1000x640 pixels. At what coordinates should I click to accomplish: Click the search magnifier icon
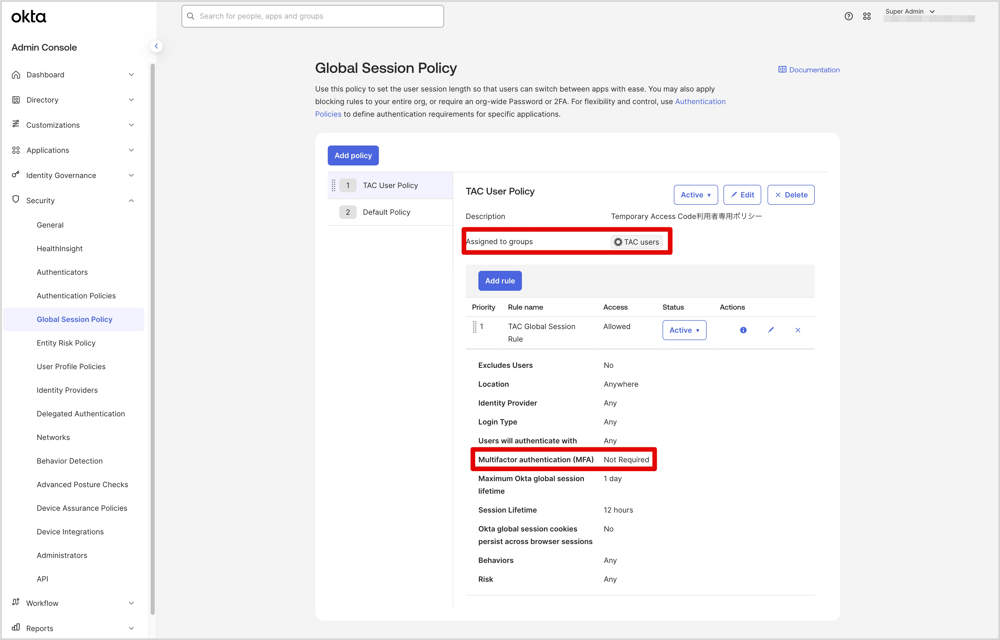pos(190,16)
